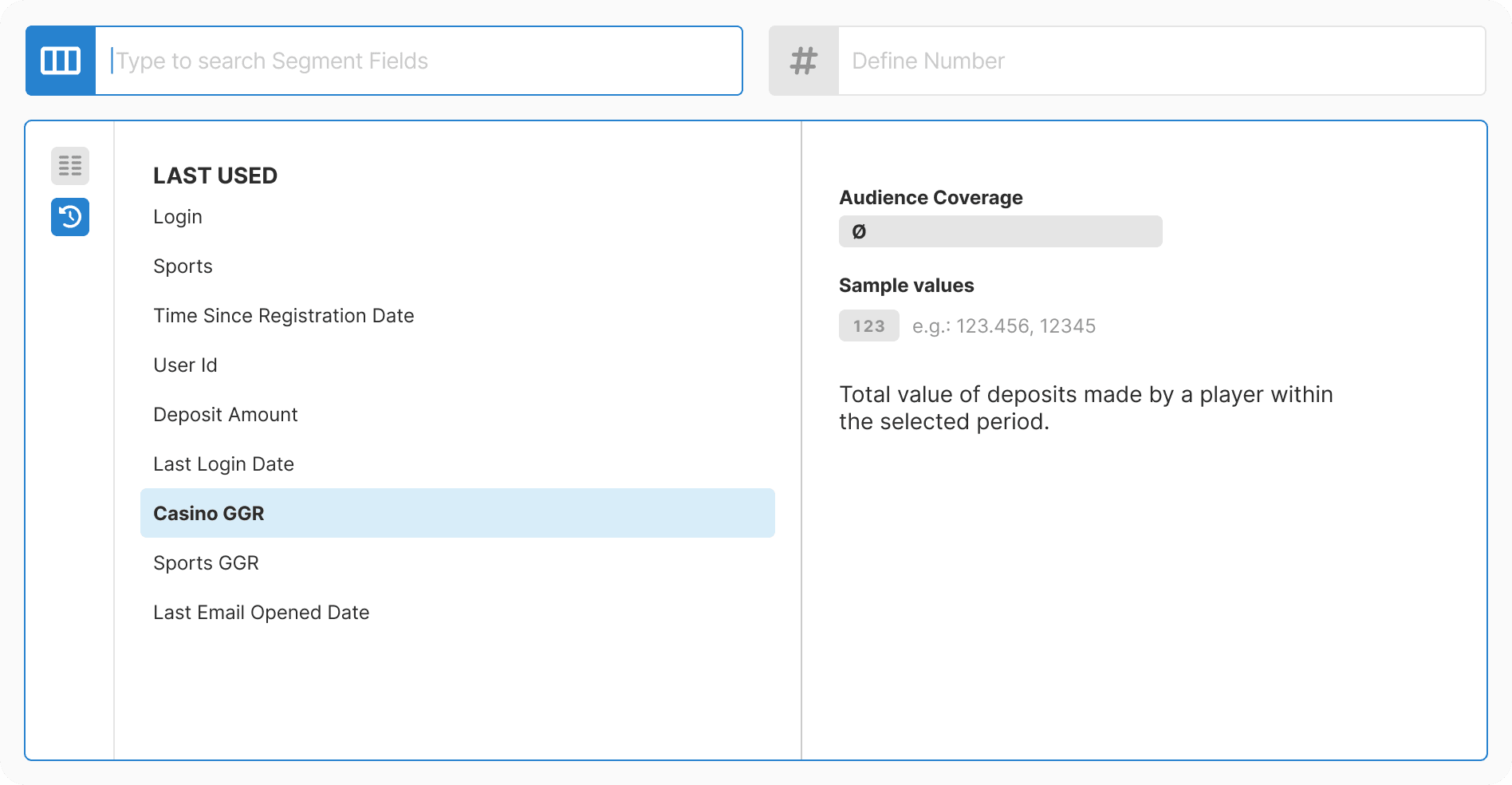Select the segment fields columns icon
Screen dimensions: 1512x785
[60, 60]
